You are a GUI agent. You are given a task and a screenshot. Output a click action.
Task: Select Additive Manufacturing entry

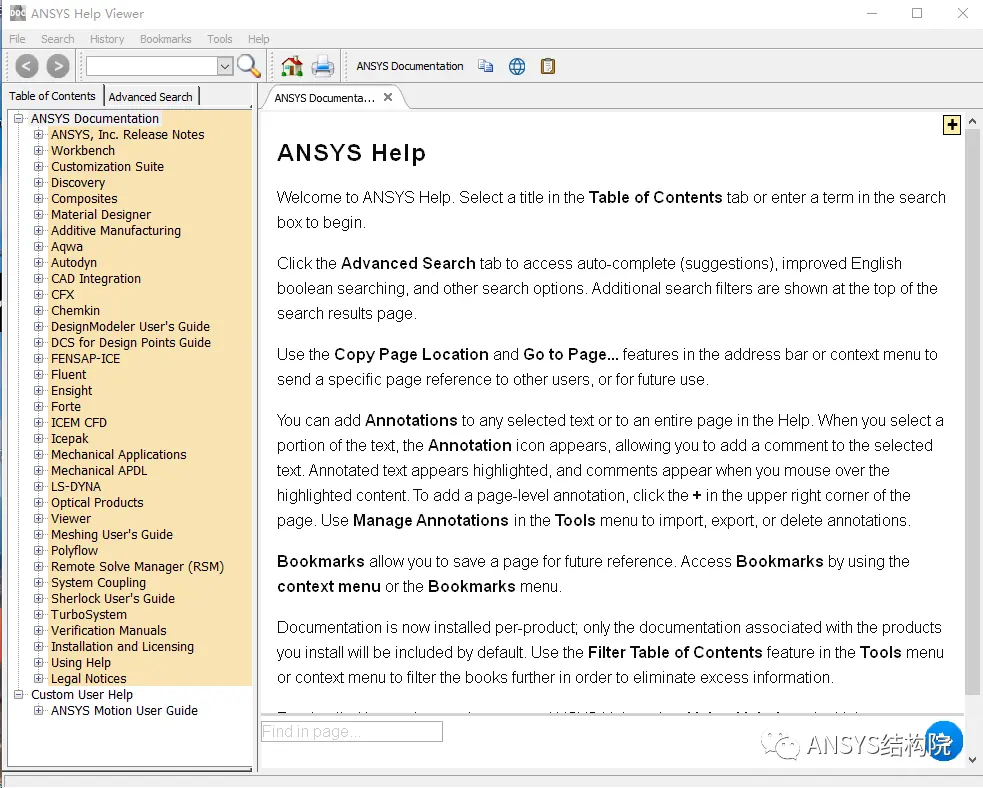point(116,230)
